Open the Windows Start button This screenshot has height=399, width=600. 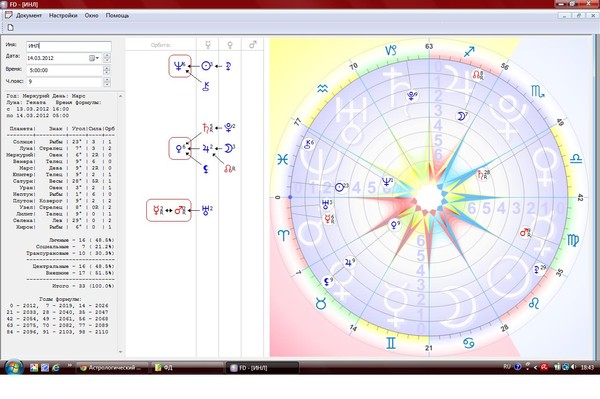pos(13,367)
